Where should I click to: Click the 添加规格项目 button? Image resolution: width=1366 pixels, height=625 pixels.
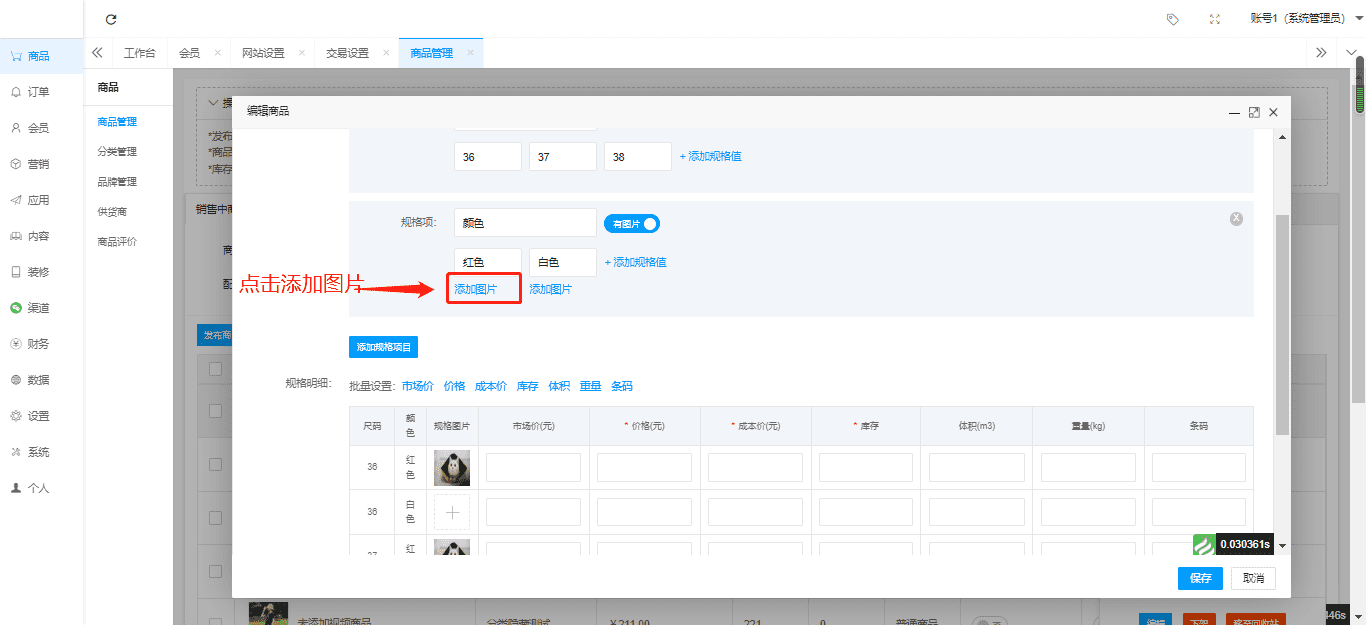383,347
